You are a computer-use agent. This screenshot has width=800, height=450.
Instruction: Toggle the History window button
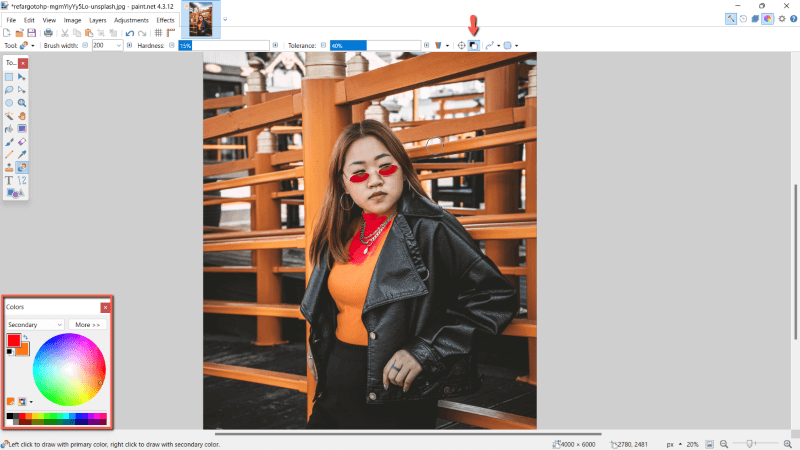[743, 19]
